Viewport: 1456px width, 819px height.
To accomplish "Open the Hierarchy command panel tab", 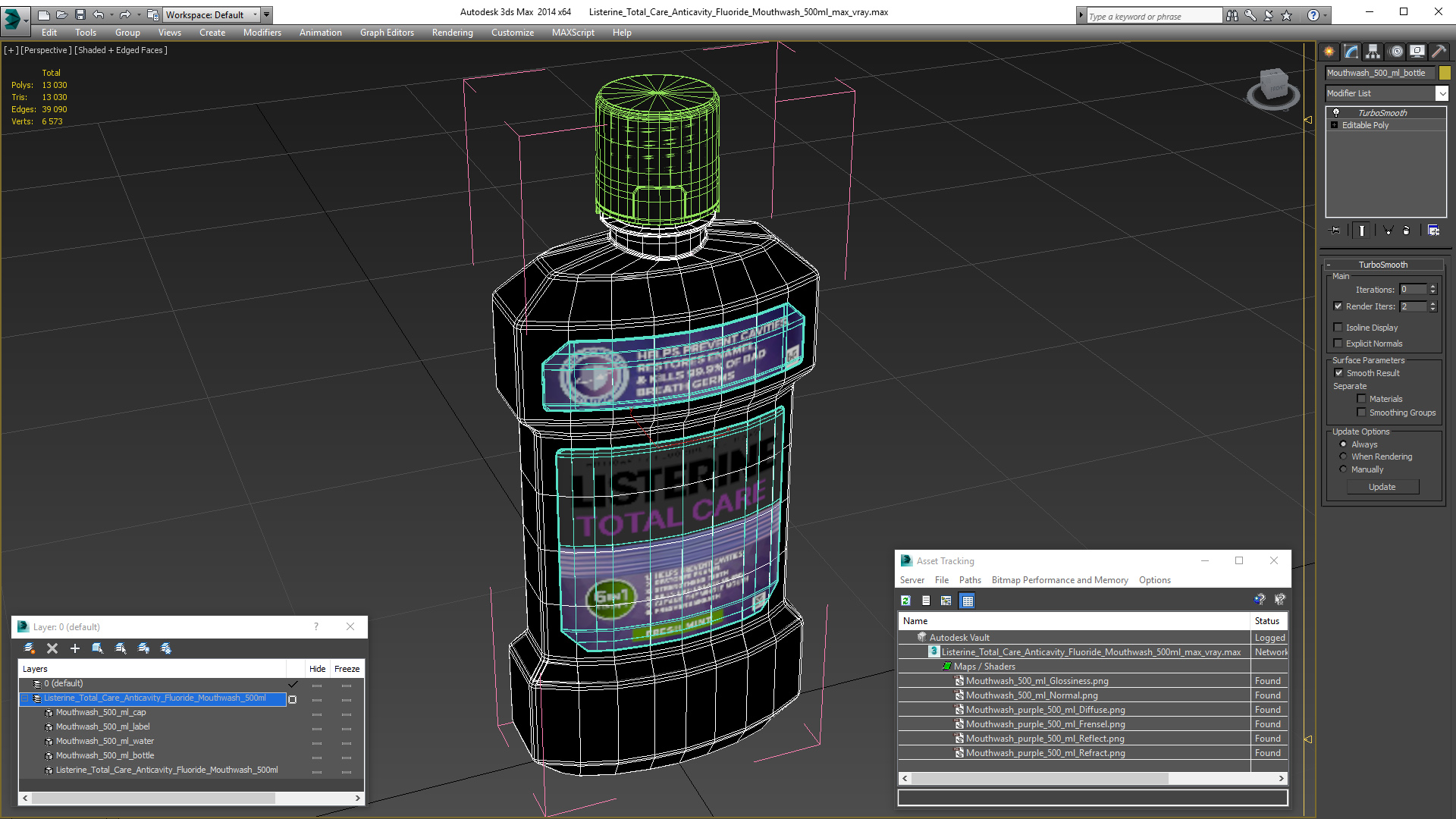I will [1373, 52].
